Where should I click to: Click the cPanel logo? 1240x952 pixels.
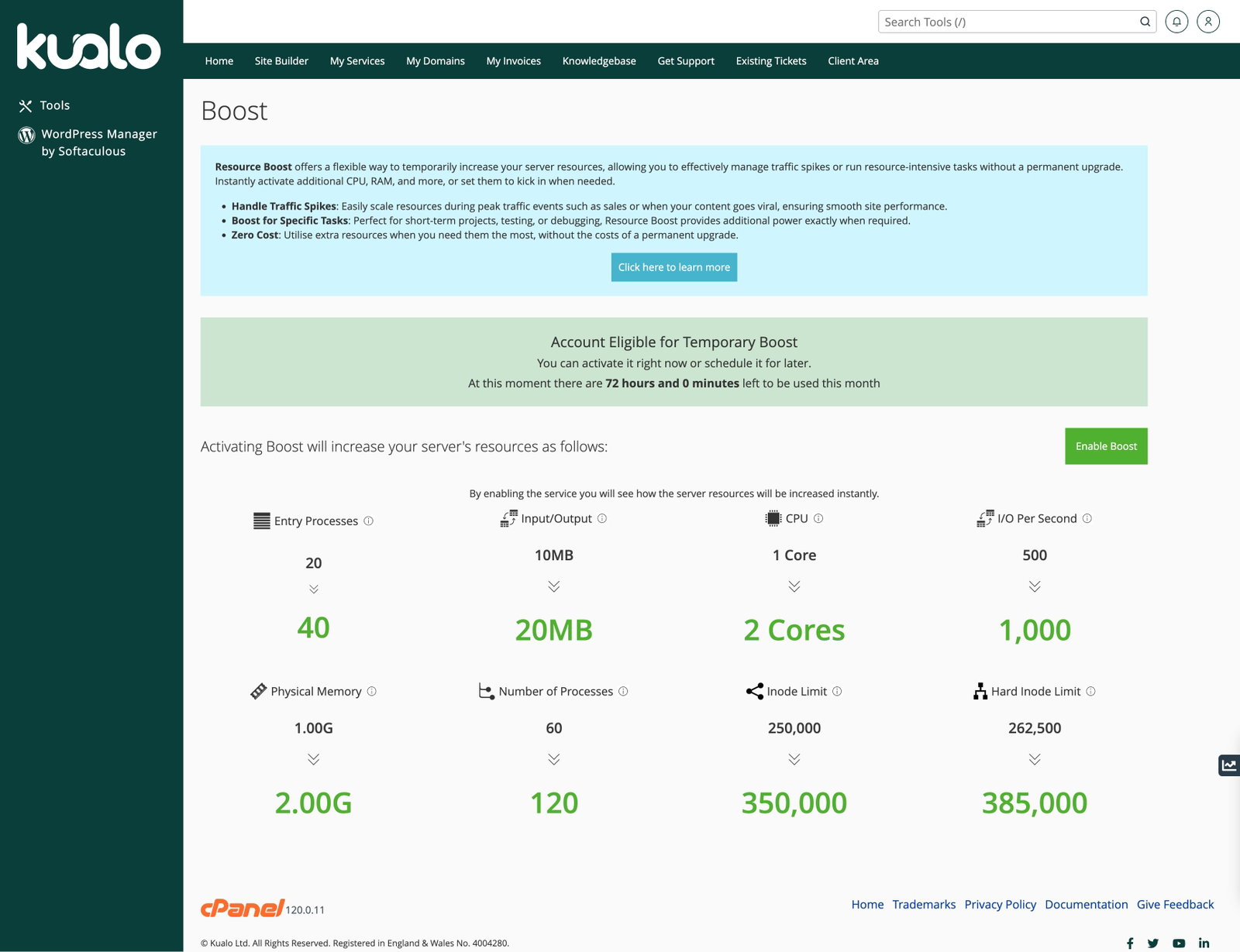(243, 908)
